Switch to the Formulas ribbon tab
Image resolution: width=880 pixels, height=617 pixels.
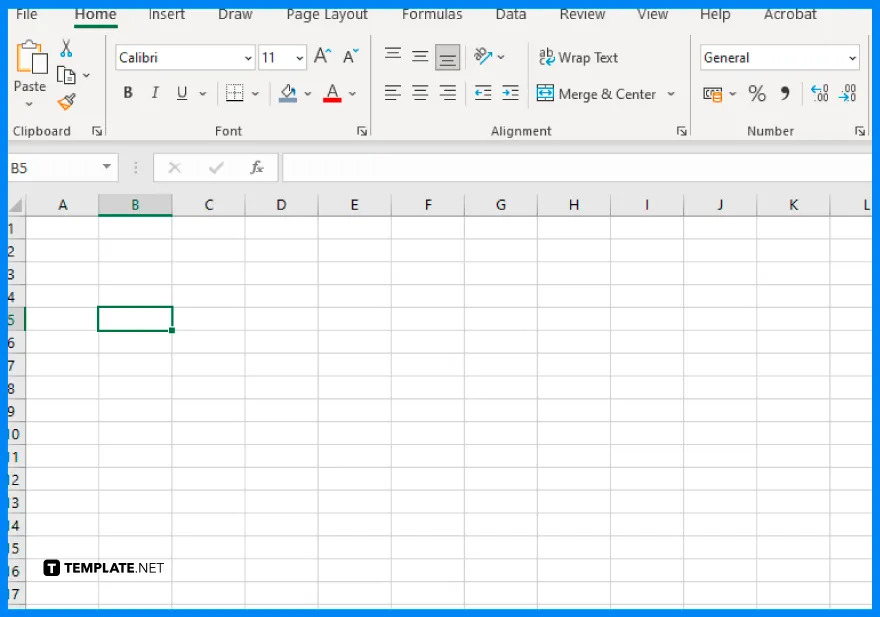pos(432,14)
